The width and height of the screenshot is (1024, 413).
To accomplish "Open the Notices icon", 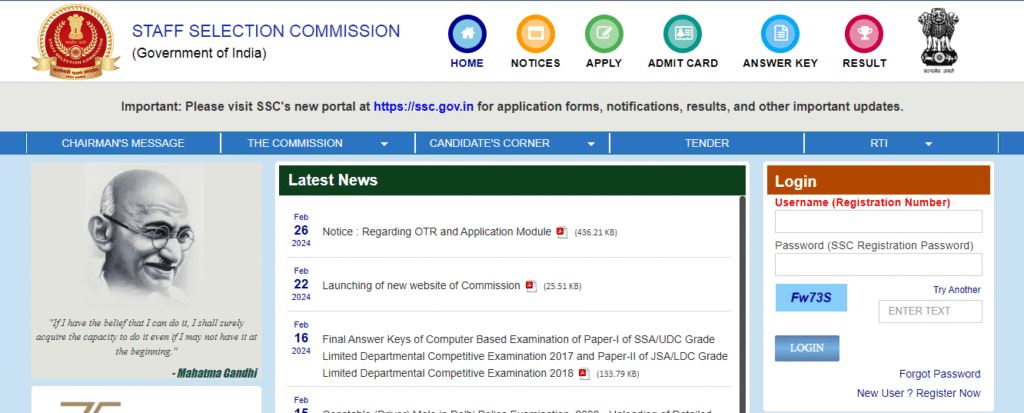I will [535, 34].
